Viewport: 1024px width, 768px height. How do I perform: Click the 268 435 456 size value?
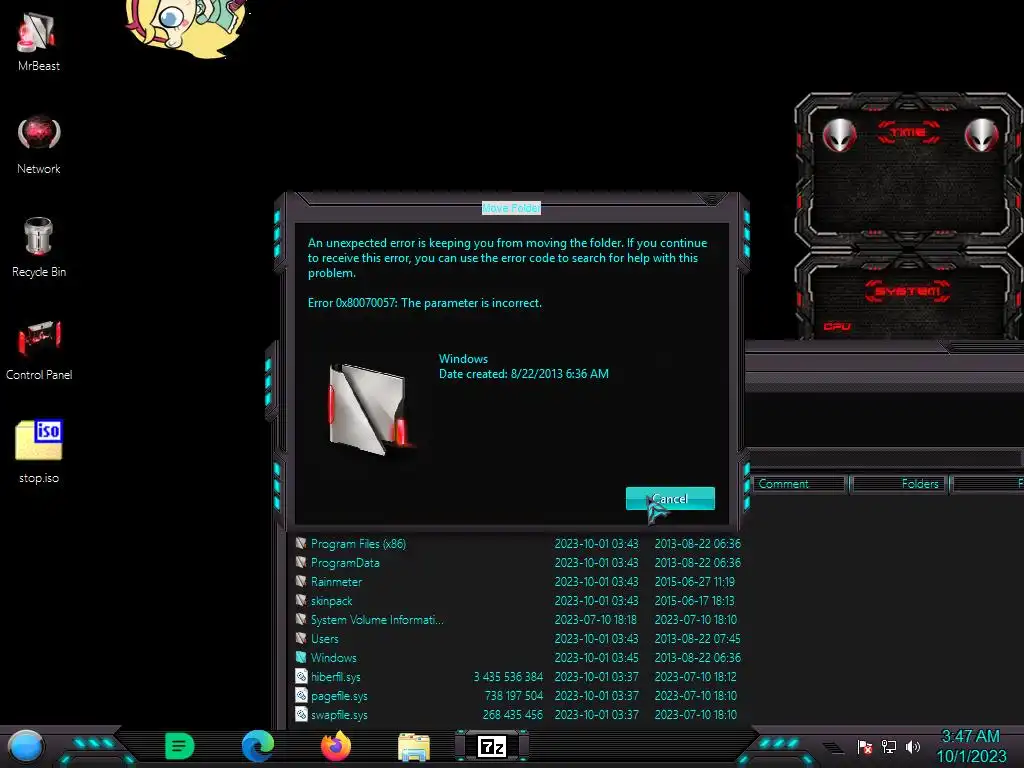(513, 714)
